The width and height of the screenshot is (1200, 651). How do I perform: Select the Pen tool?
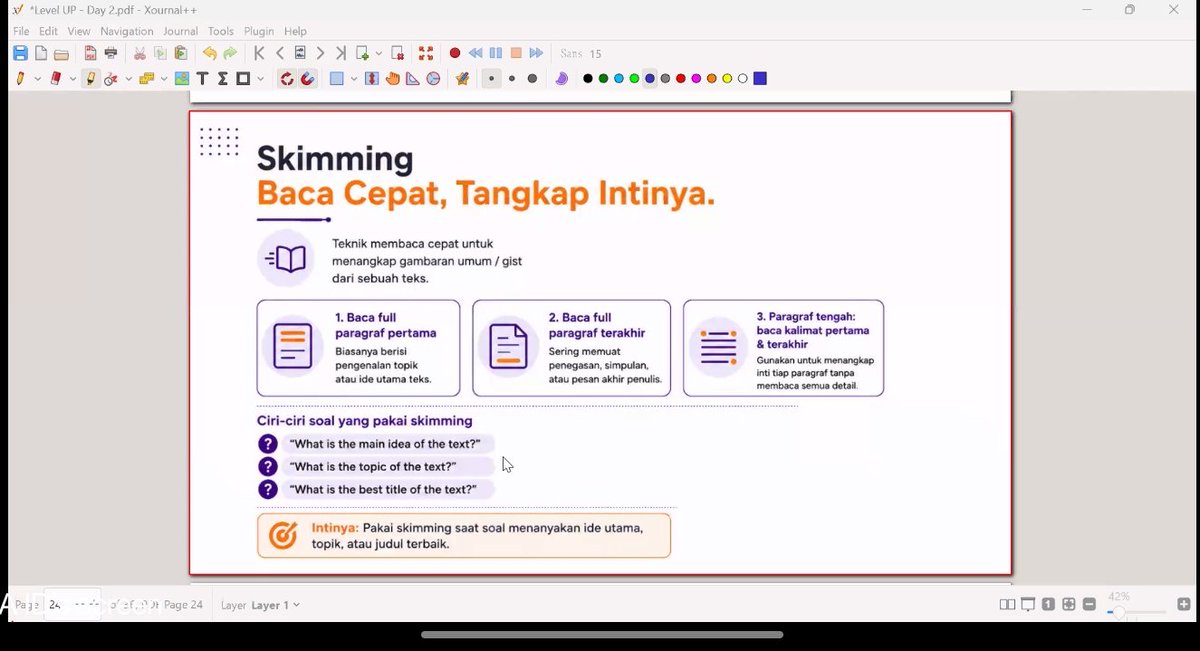click(20, 78)
